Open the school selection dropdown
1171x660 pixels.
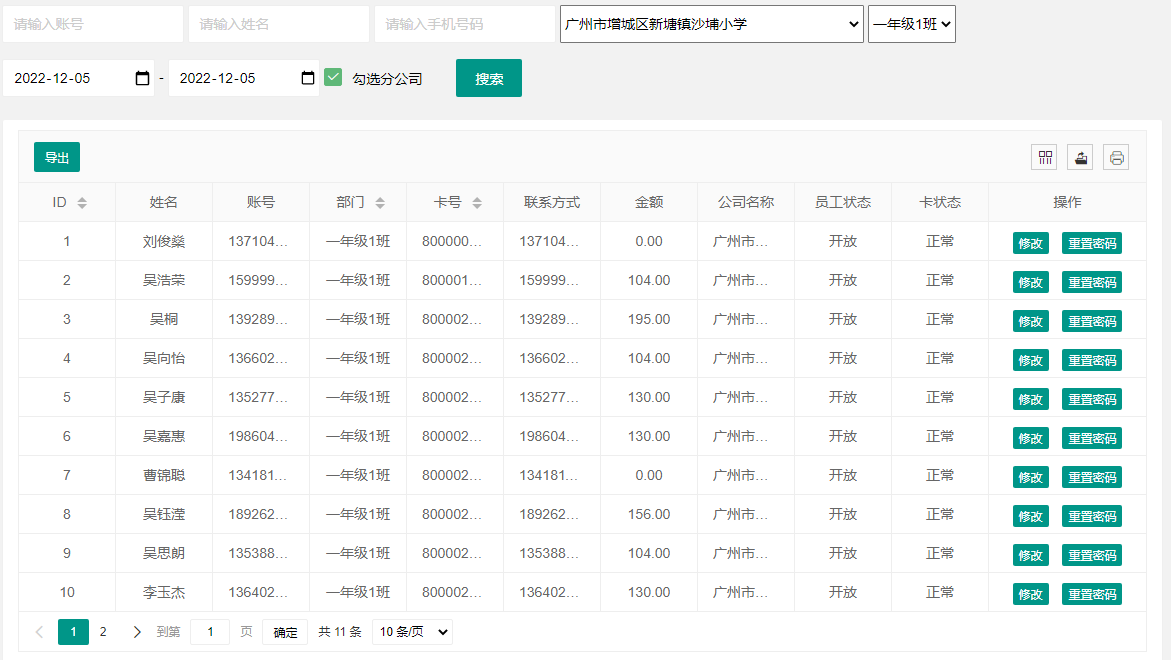(x=711, y=24)
